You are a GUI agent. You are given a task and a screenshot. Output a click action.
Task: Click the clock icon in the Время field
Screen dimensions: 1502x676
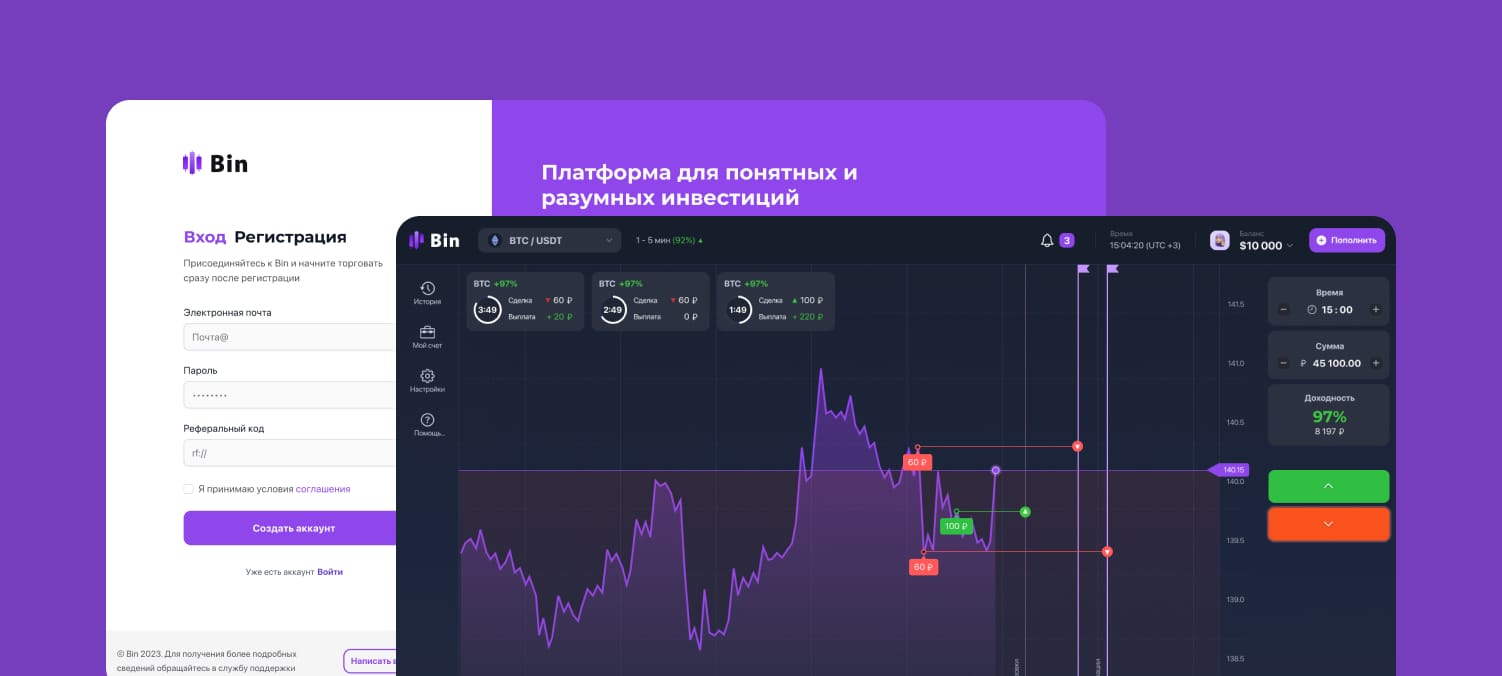[x=1311, y=311]
